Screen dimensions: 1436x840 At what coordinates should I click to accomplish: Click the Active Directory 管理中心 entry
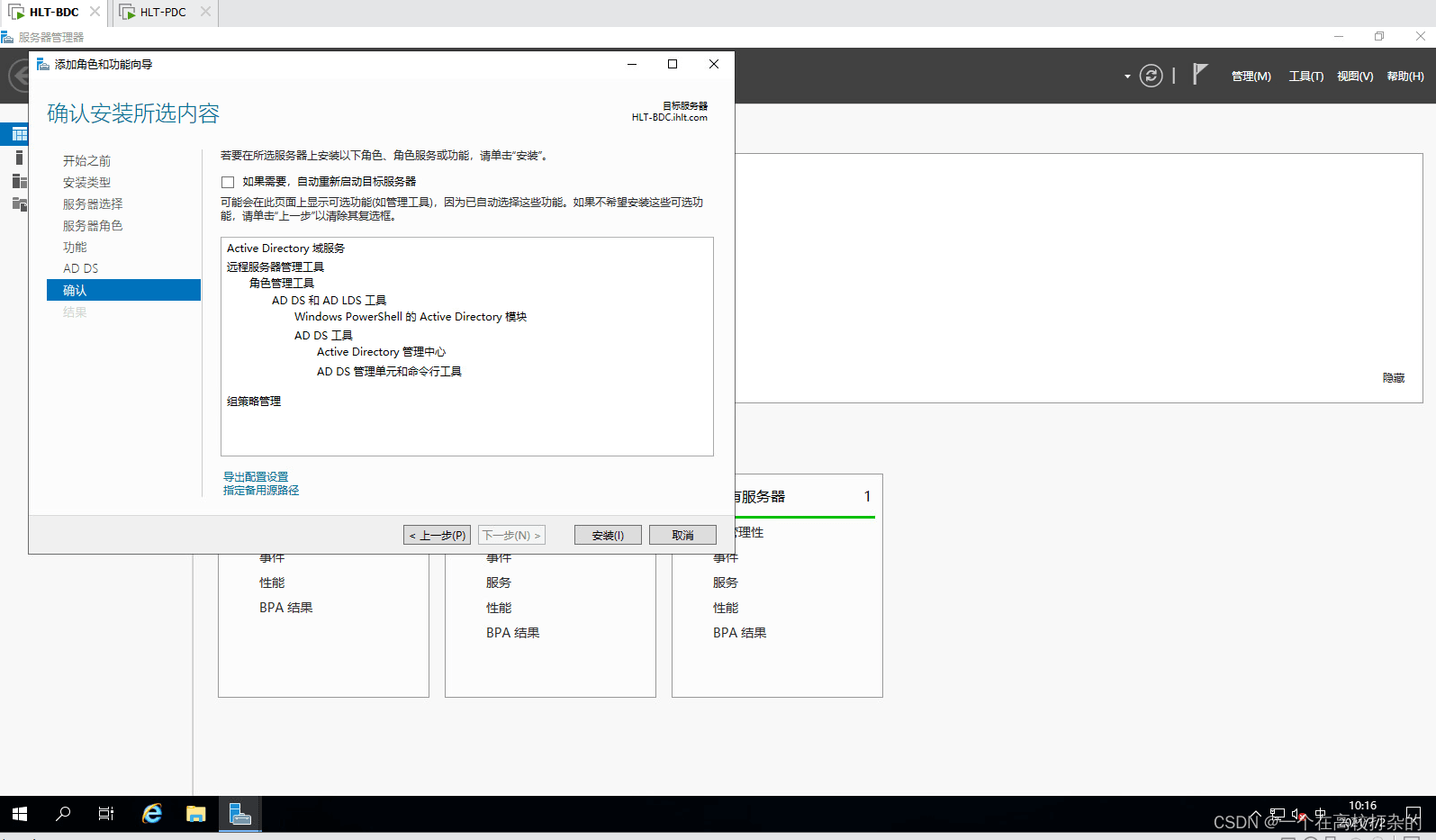click(x=381, y=352)
